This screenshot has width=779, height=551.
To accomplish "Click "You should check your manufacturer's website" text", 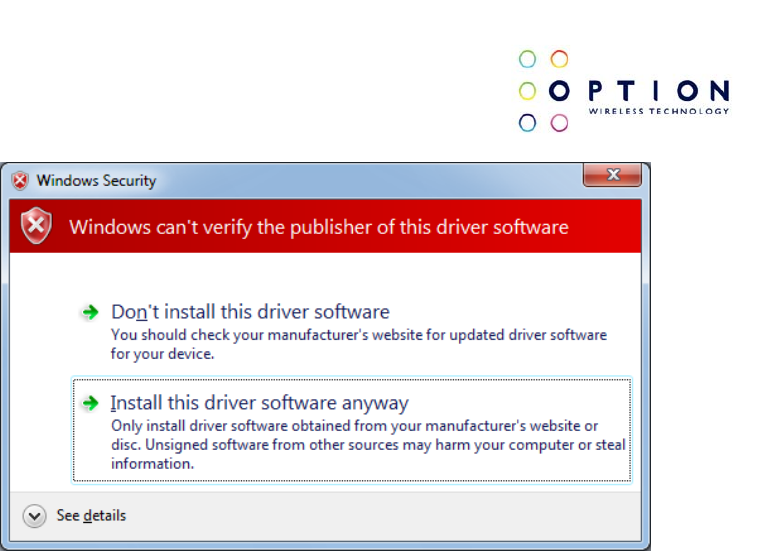I will coord(359,344).
